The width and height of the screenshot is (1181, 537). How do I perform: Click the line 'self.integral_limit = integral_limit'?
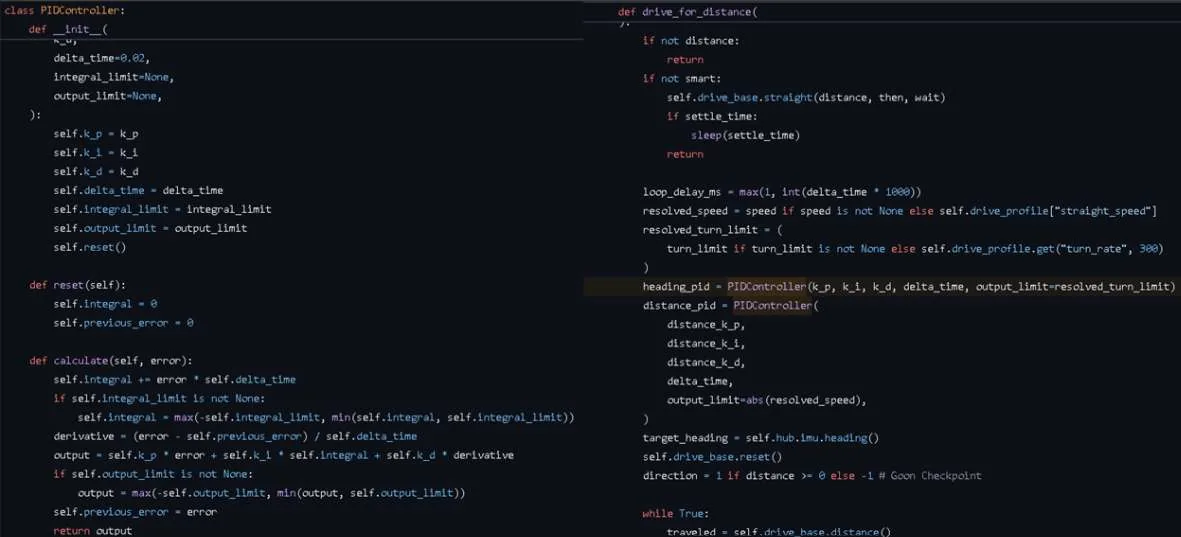pos(162,209)
